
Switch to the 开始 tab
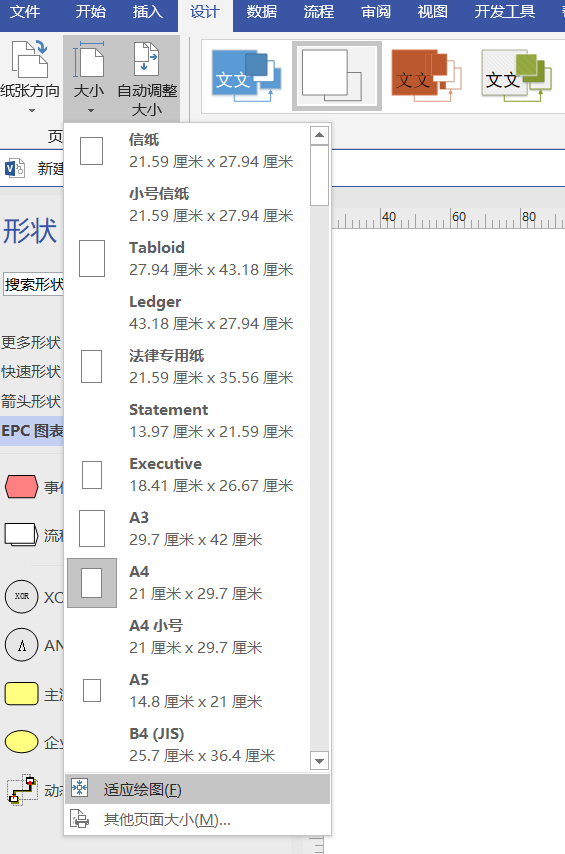coord(90,12)
